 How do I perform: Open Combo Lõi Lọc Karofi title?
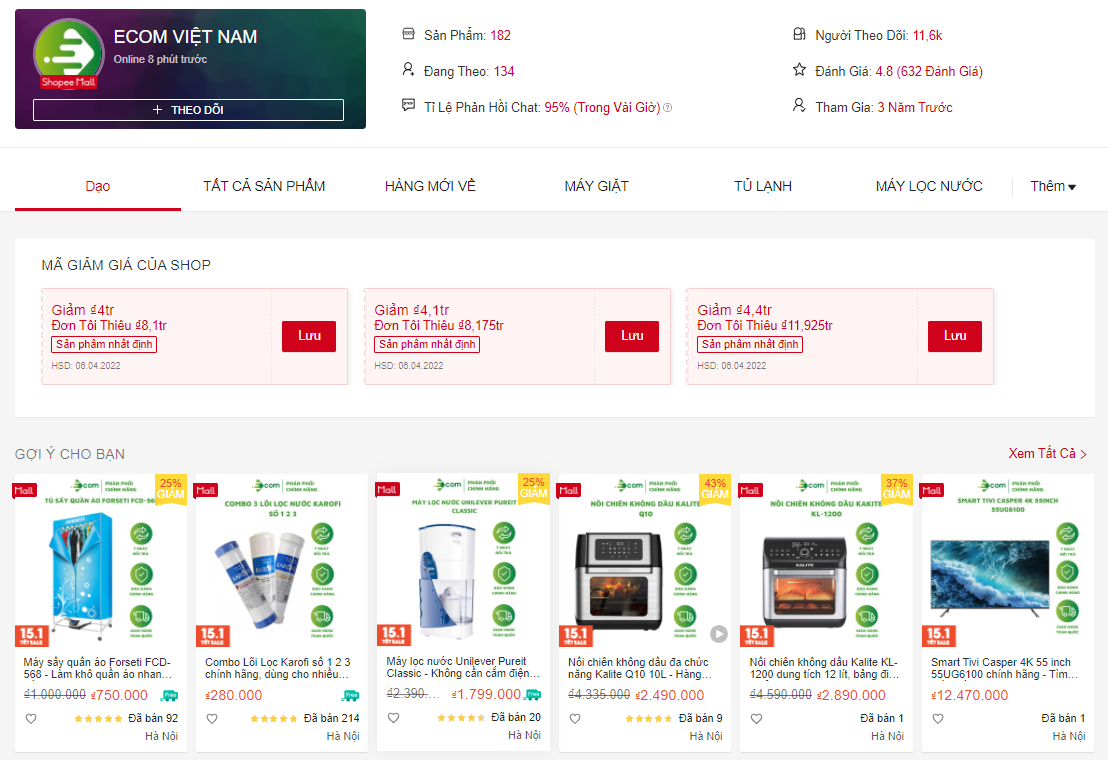point(278,668)
